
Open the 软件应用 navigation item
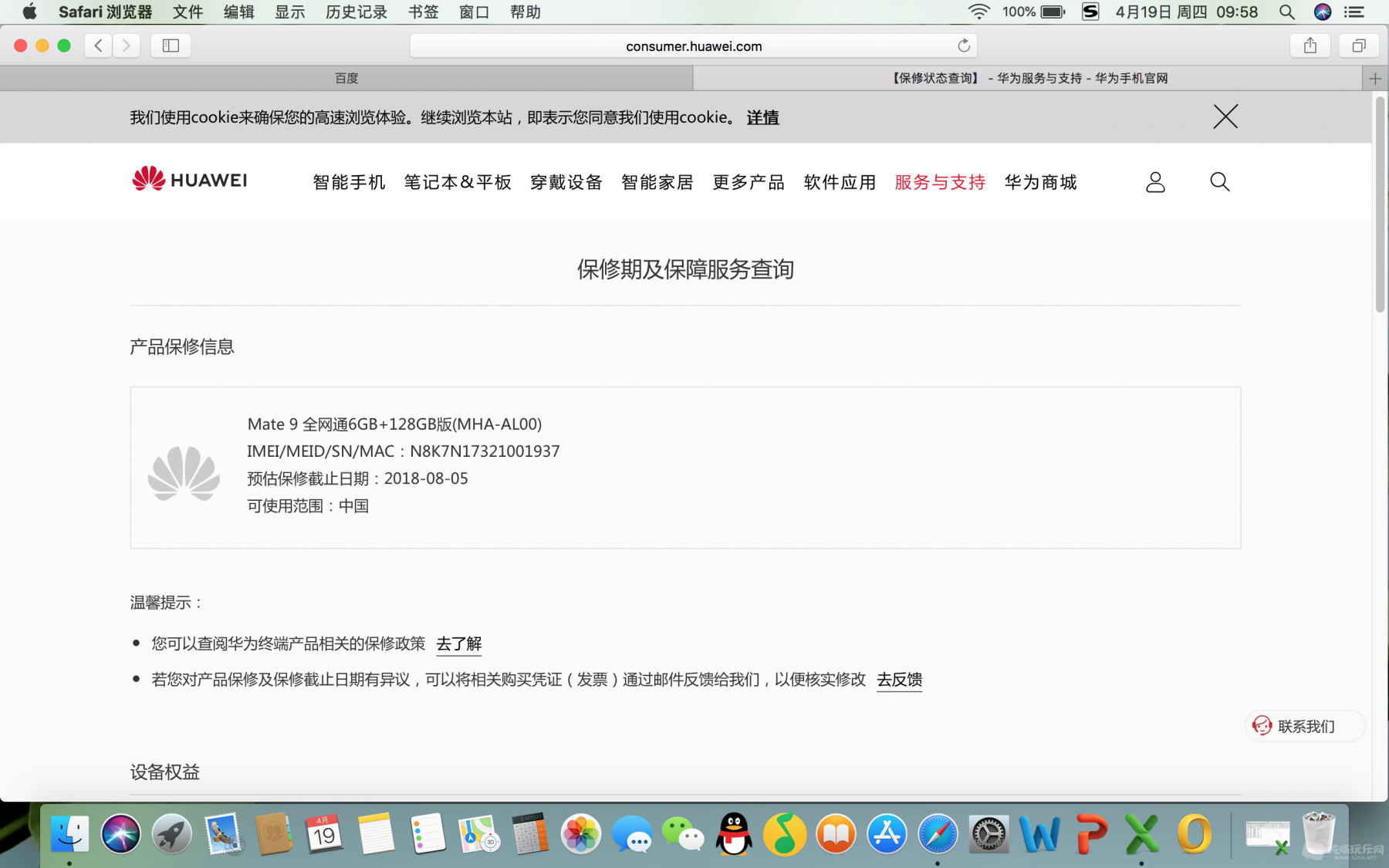tap(840, 182)
